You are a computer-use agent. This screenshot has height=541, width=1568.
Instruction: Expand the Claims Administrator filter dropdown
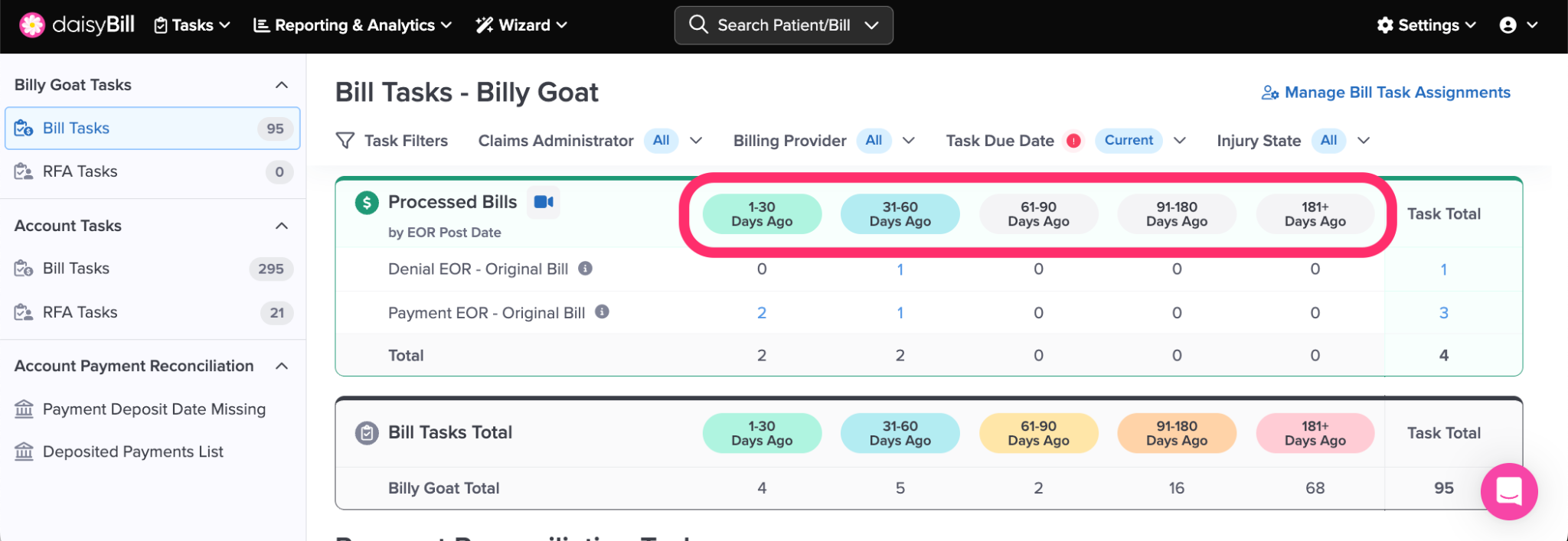pos(696,141)
